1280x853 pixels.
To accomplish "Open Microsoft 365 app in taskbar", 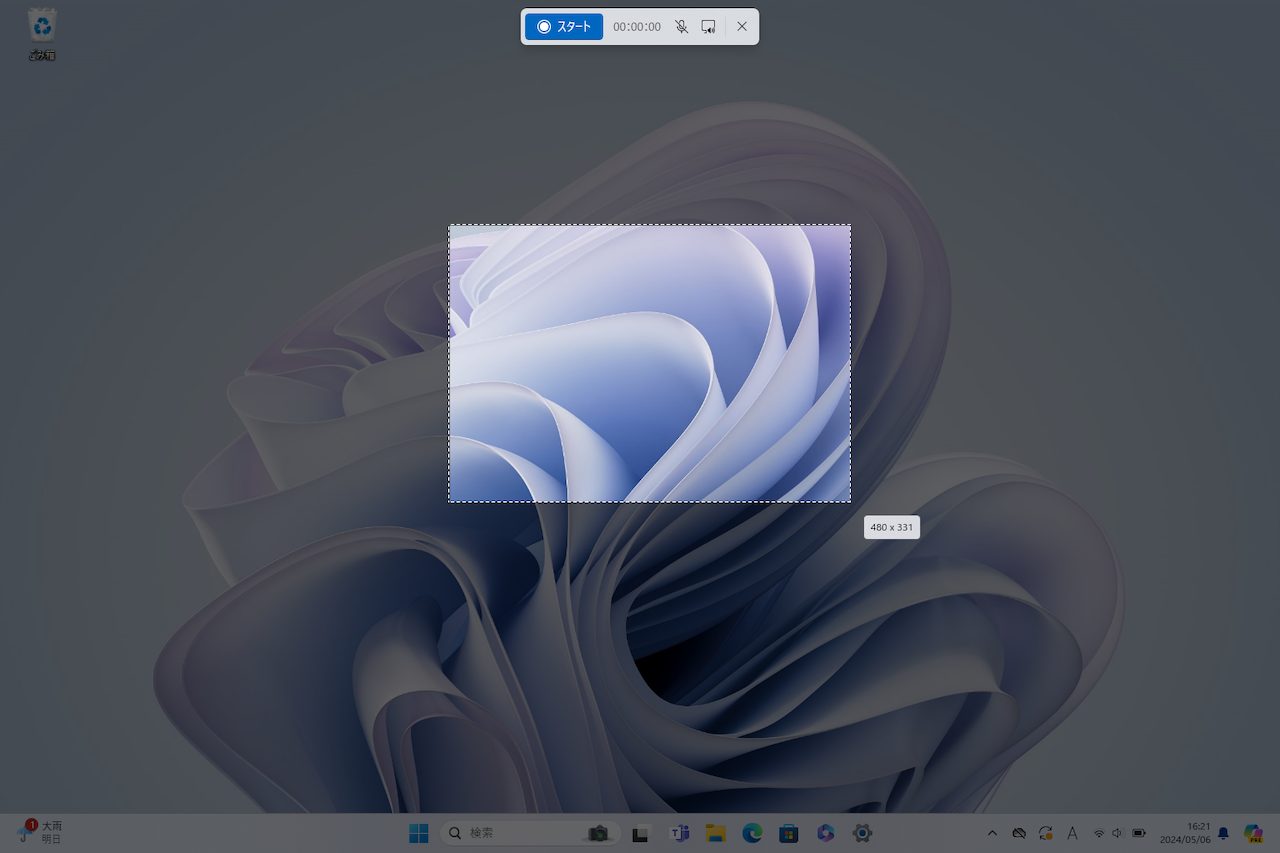I will coord(825,833).
